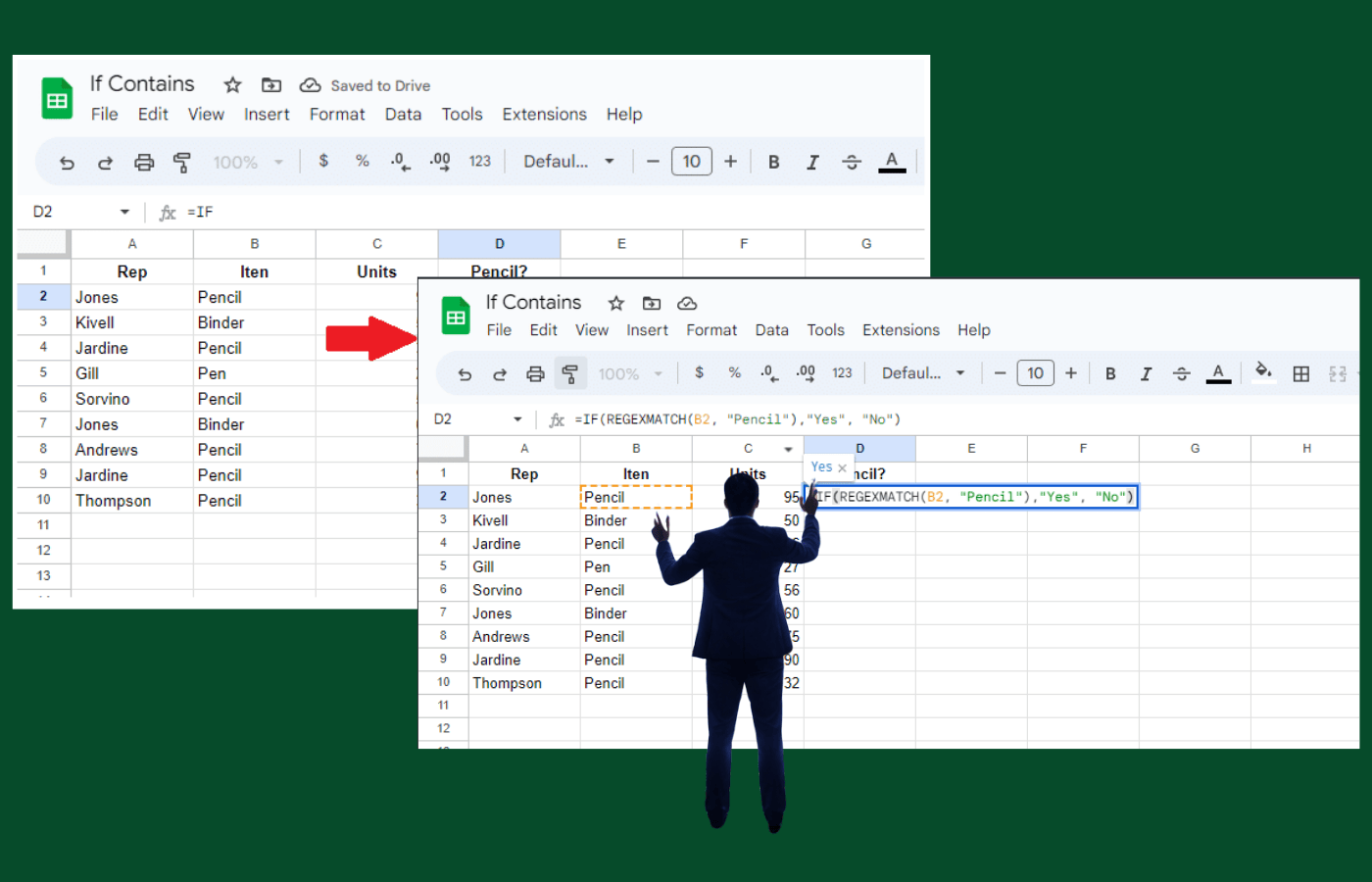1372x882 pixels.
Task: Click redo in the back spreadsheet toolbar
Action: pyautogui.click(x=105, y=163)
